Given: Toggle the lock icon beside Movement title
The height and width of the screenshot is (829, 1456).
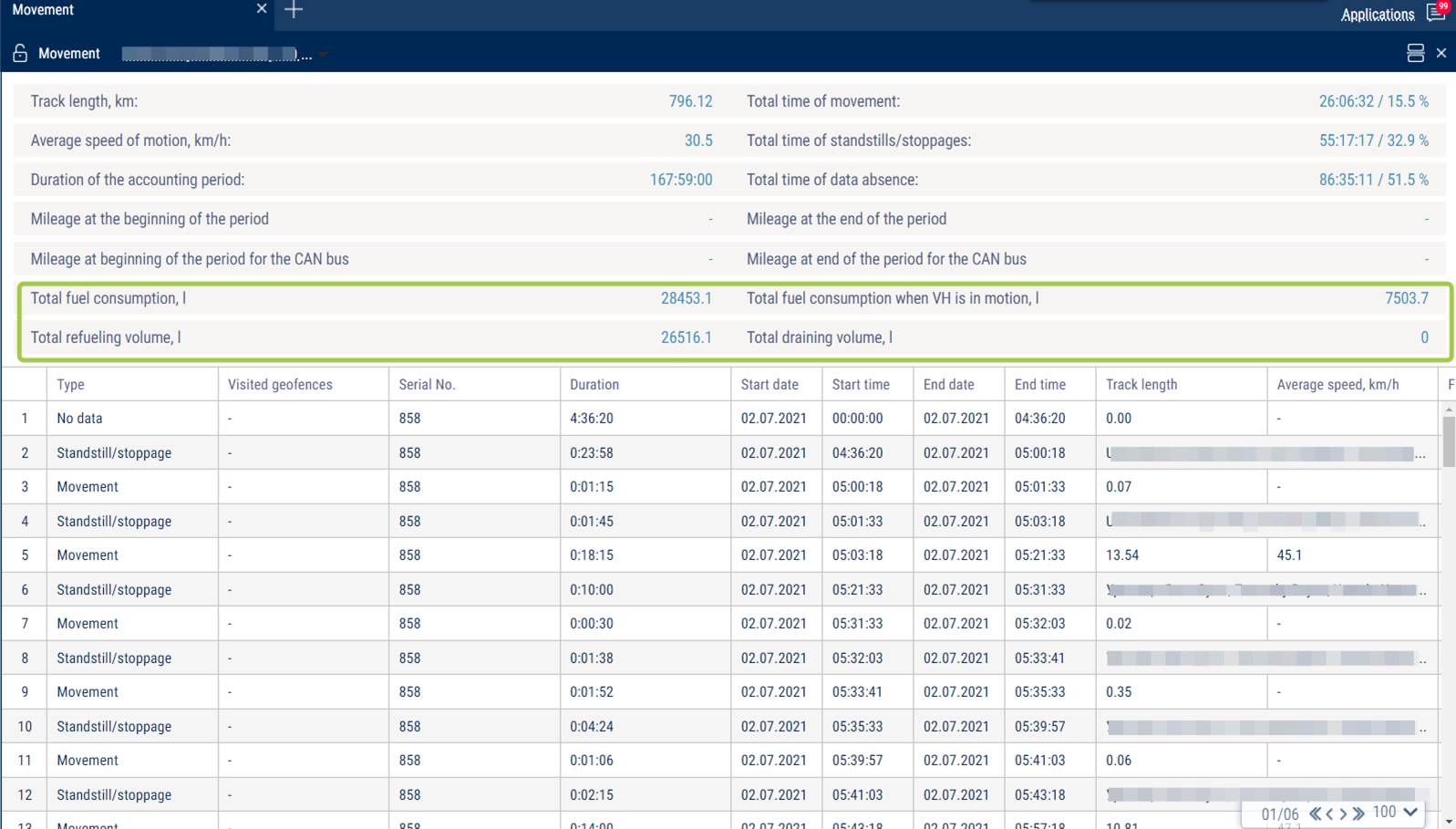Looking at the screenshot, I should point(20,54).
